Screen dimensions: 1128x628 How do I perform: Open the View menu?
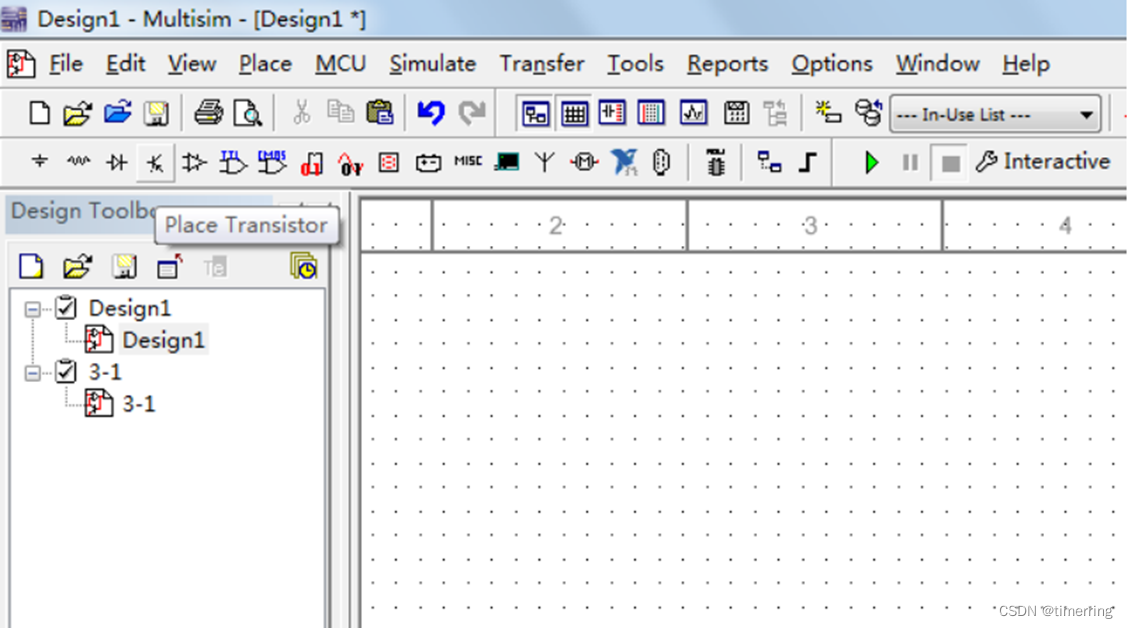tap(192, 64)
